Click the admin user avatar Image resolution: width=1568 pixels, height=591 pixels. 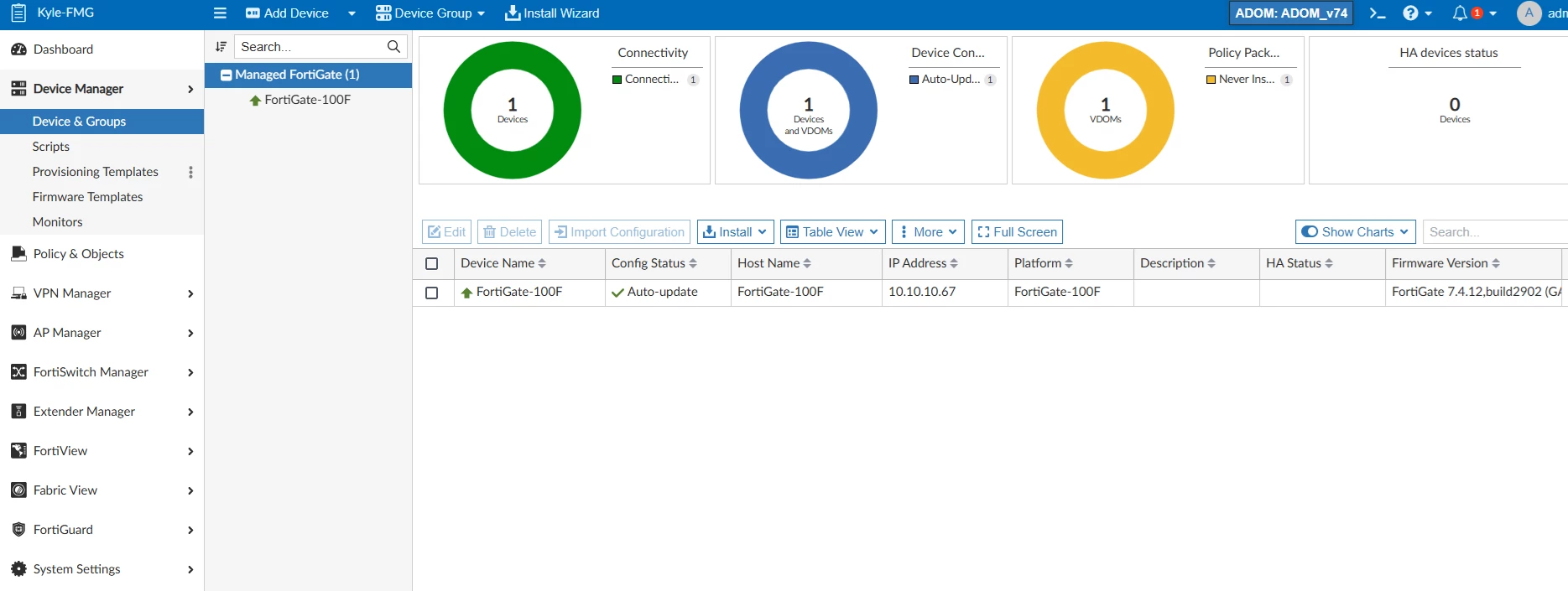(1529, 13)
